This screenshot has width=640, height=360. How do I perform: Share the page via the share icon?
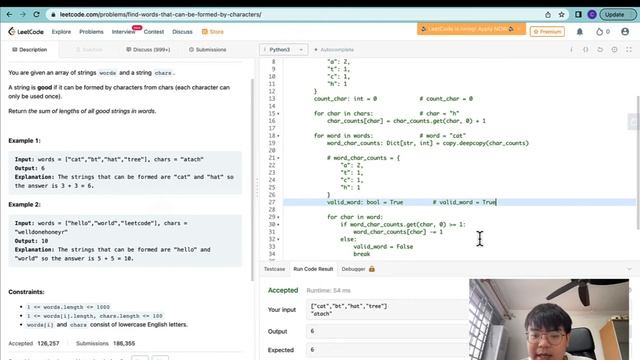(548, 15)
